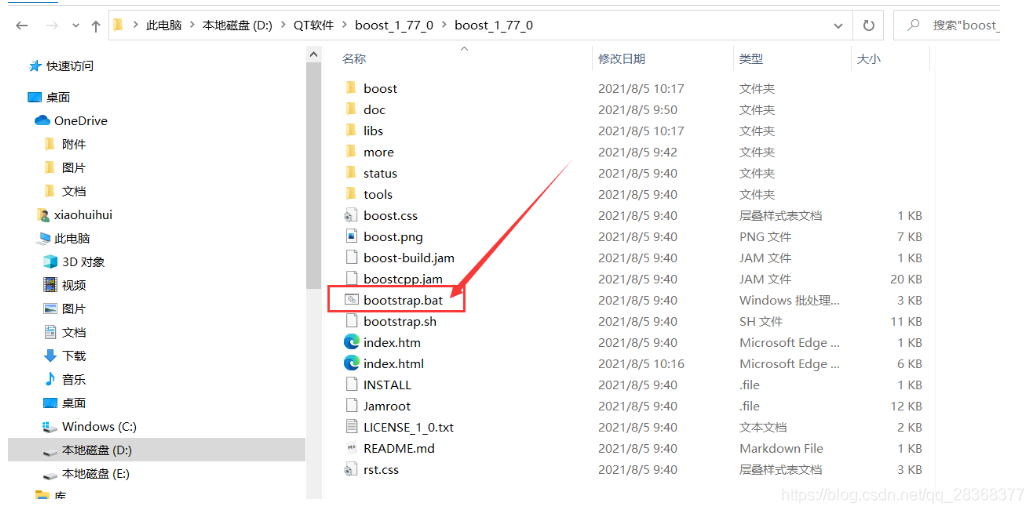Click the boost folder icon
1034x513 pixels.
coord(351,88)
